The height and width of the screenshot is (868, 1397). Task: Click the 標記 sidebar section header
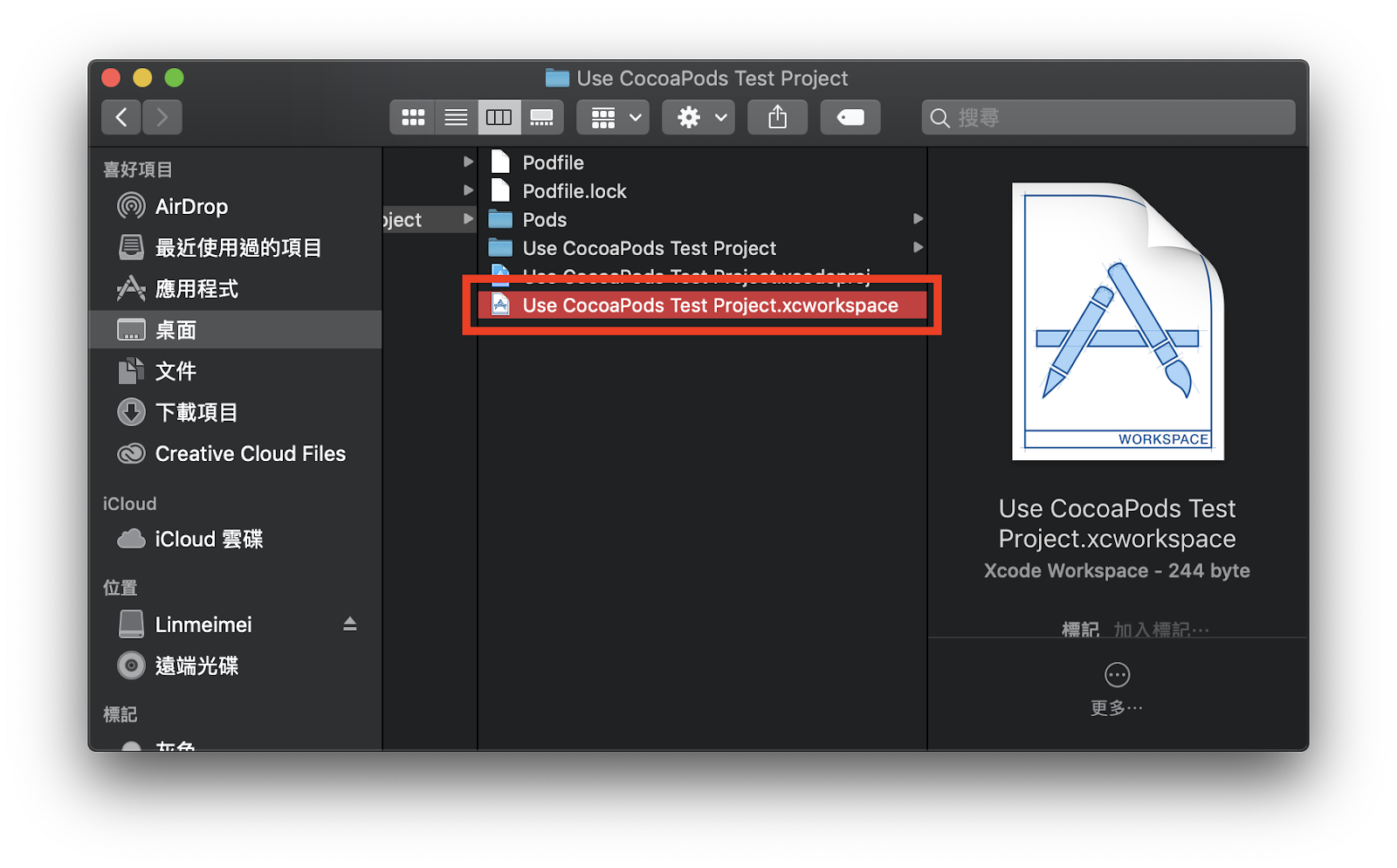tap(120, 714)
